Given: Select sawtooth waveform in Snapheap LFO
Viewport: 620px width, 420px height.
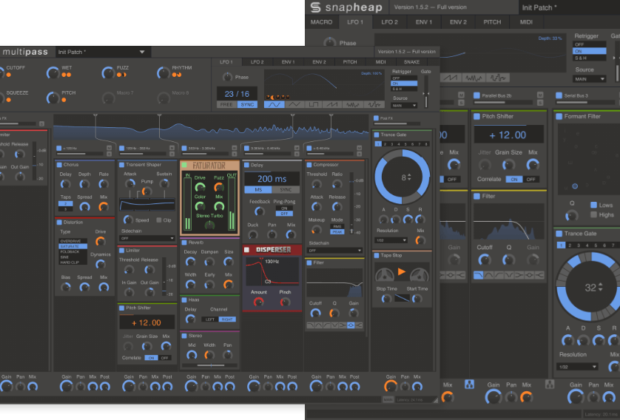Looking at the screenshot, I should click(x=451, y=78).
